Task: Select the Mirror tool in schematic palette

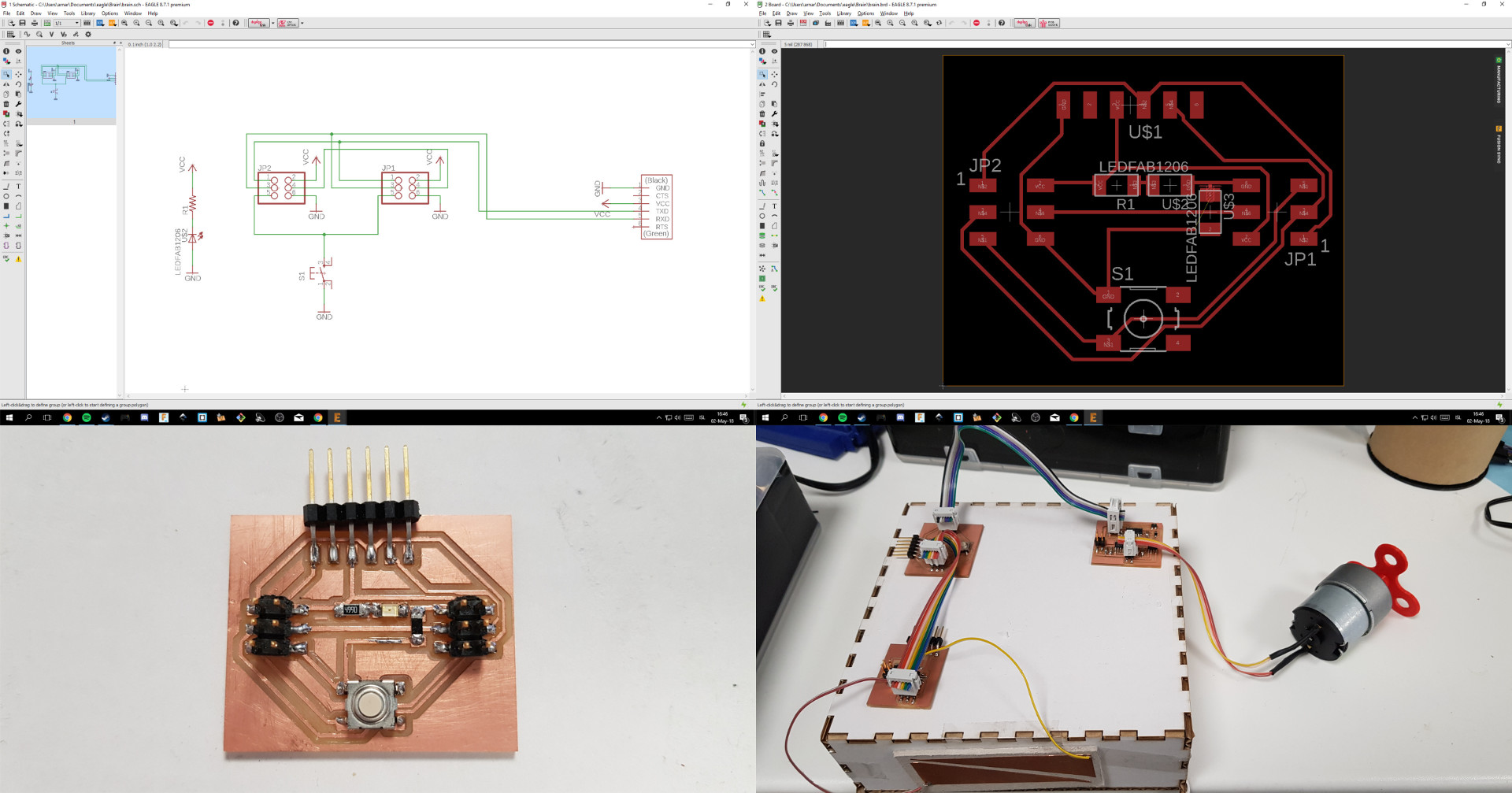Action: (x=6, y=84)
